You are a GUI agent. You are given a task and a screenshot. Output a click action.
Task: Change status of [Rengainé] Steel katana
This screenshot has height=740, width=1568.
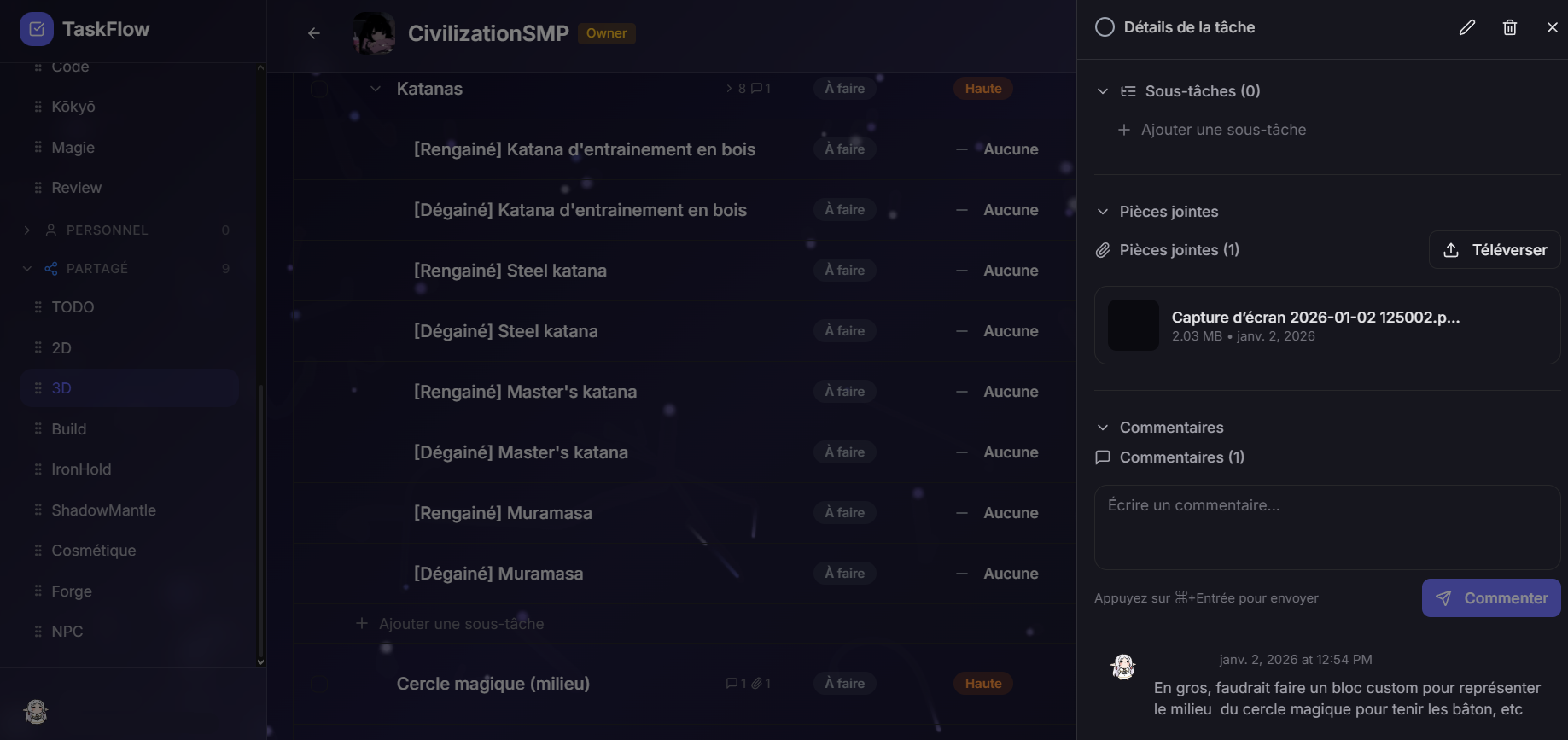pyautogui.click(x=844, y=271)
